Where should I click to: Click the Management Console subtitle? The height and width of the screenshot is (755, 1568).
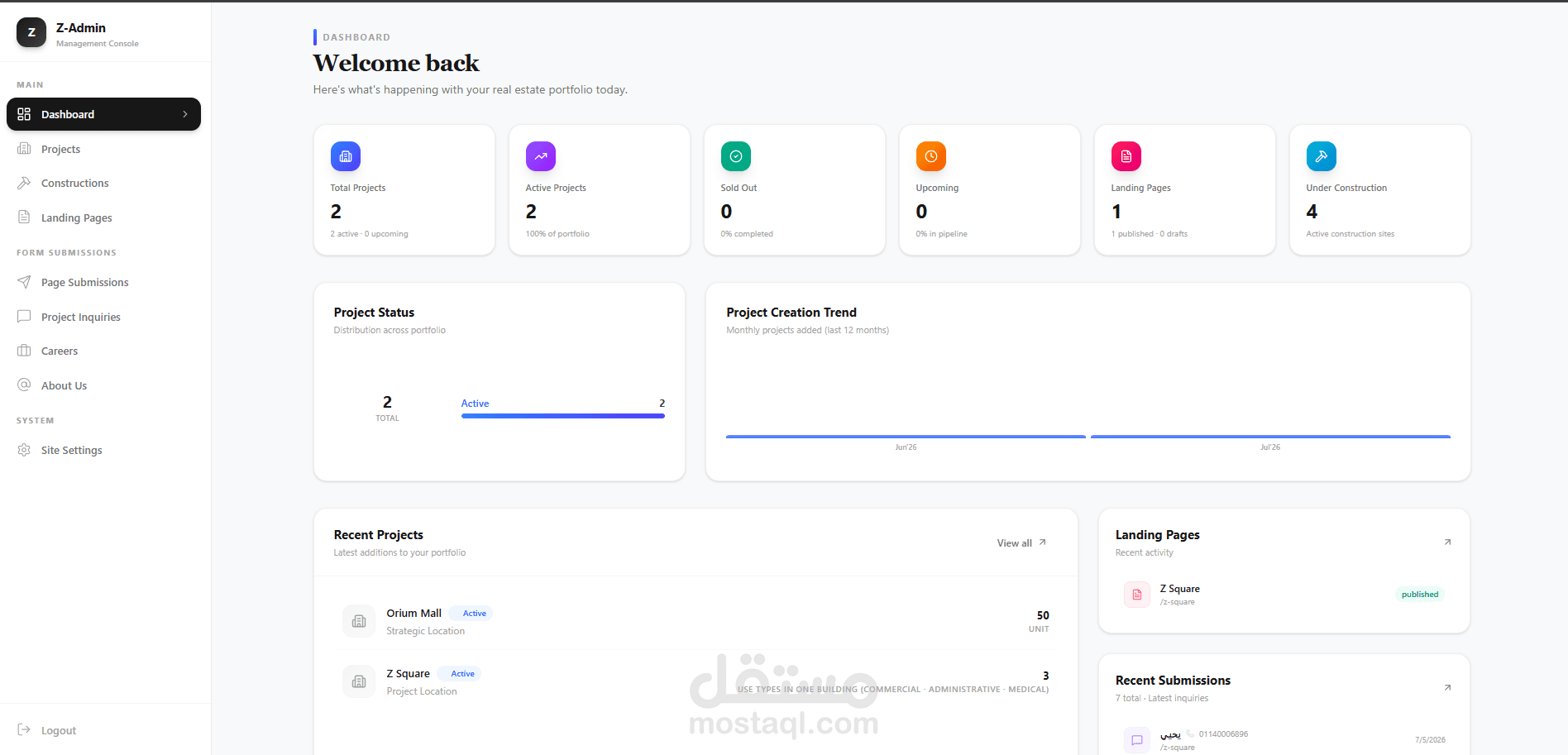[x=98, y=44]
